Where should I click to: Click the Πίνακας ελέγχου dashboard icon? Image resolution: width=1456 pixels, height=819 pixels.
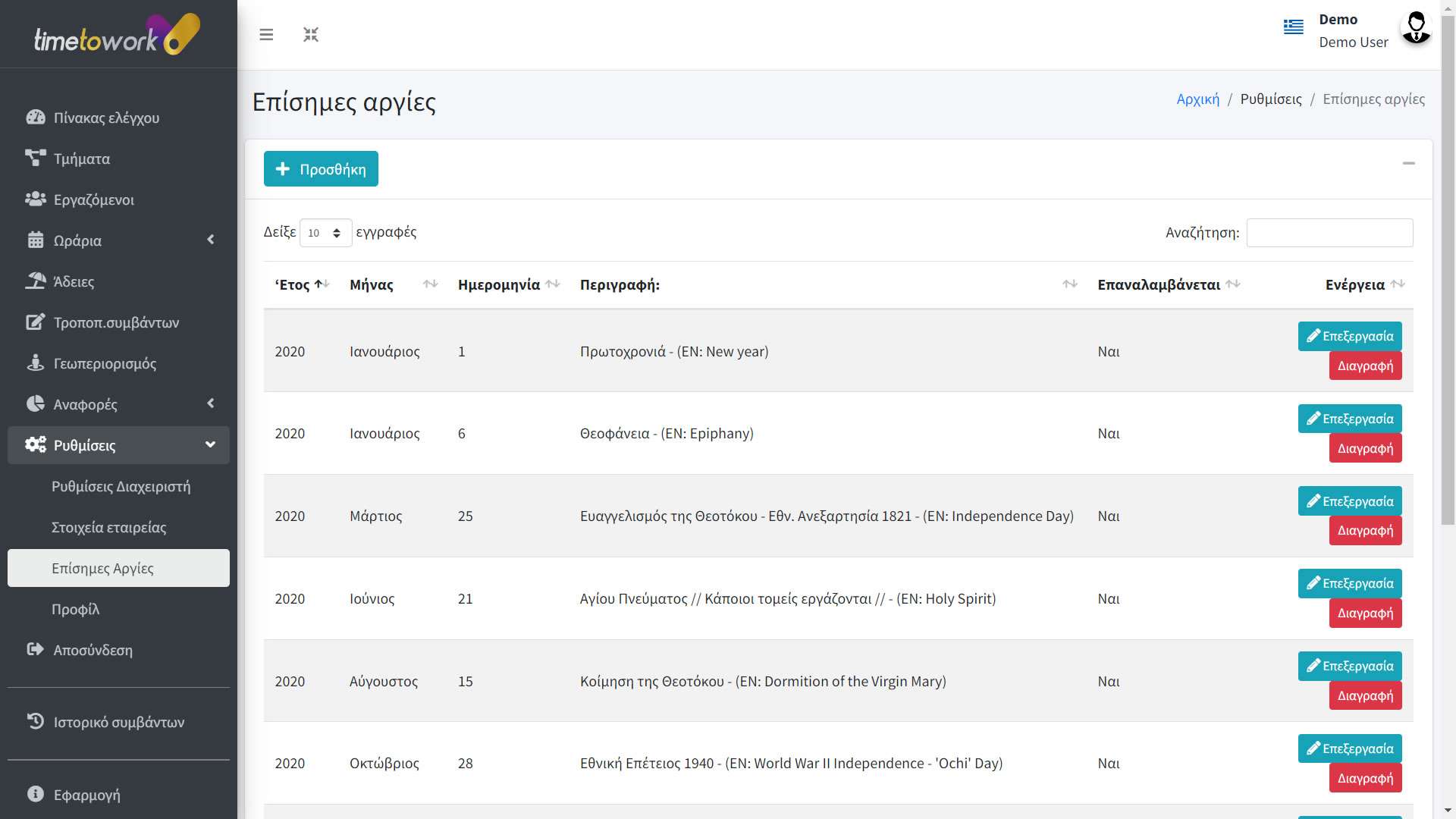(36, 118)
